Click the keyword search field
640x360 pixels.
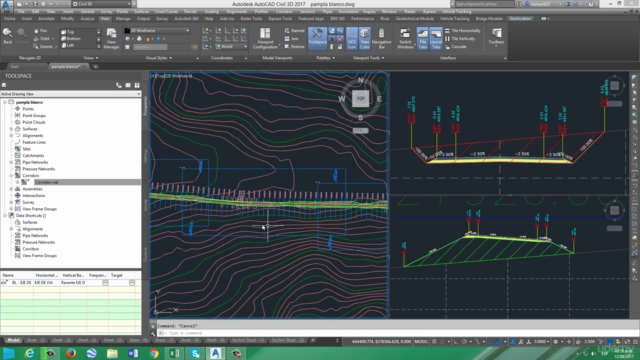pyautogui.click(x=484, y=4)
